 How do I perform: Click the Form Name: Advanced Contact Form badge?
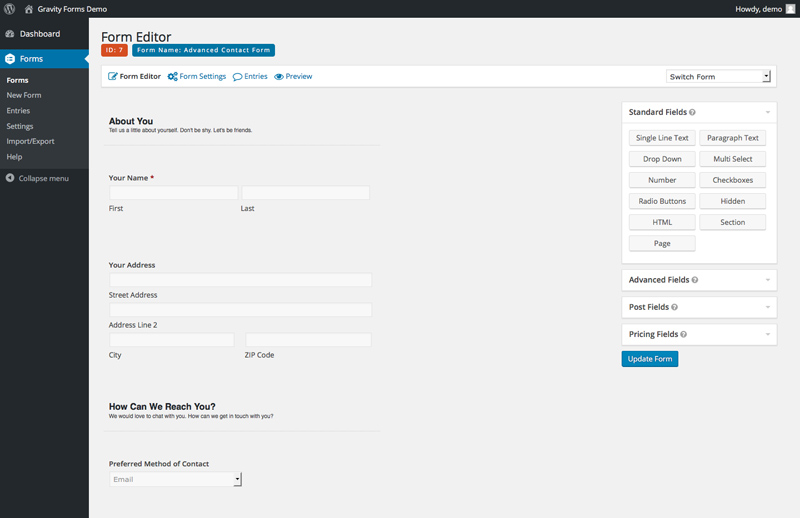(x=204, y=50)
